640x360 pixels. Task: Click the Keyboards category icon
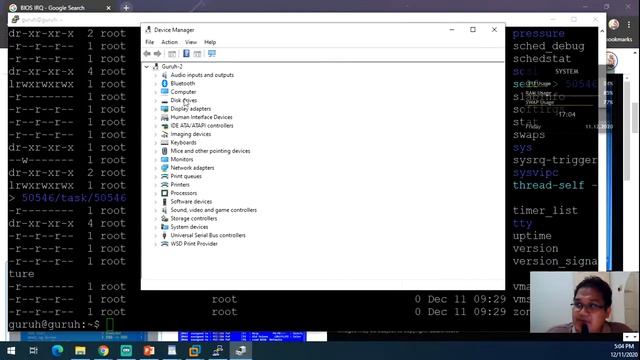point(164,142)
